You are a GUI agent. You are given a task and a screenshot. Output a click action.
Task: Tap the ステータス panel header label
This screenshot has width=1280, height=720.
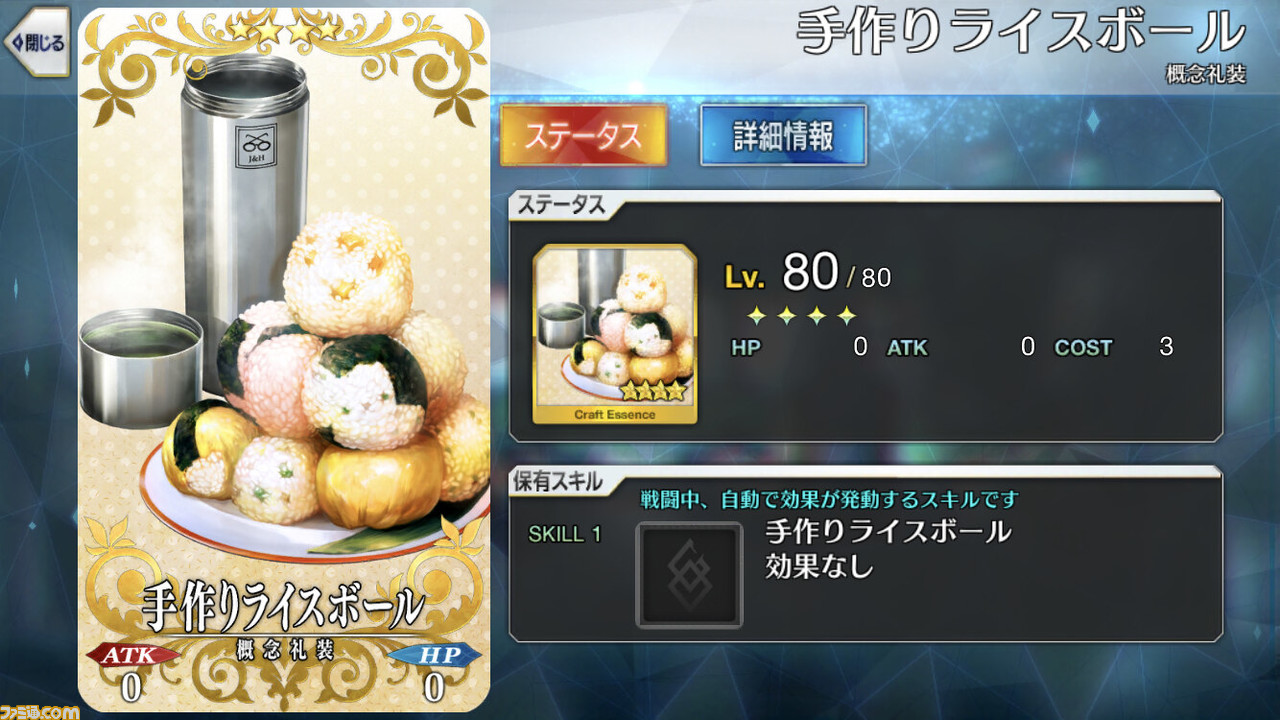[x=561, y=205]
